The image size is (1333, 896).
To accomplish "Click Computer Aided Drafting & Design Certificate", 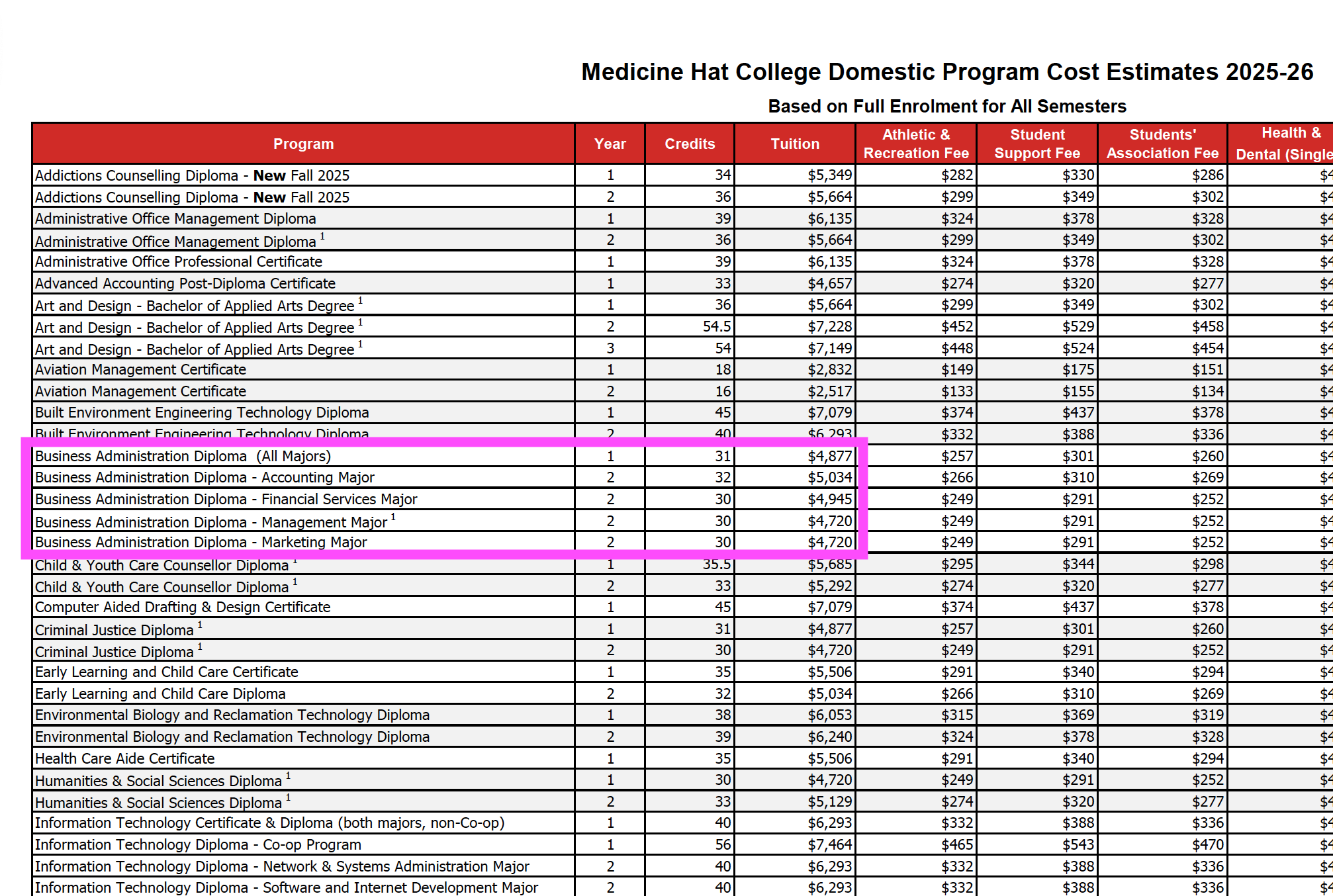I will pos(183,607).
